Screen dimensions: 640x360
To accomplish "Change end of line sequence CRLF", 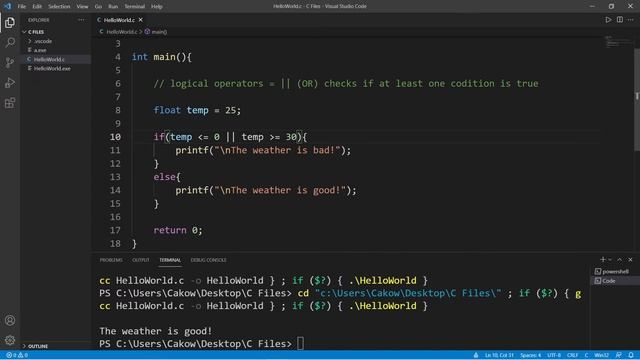I will coord(572,355).
